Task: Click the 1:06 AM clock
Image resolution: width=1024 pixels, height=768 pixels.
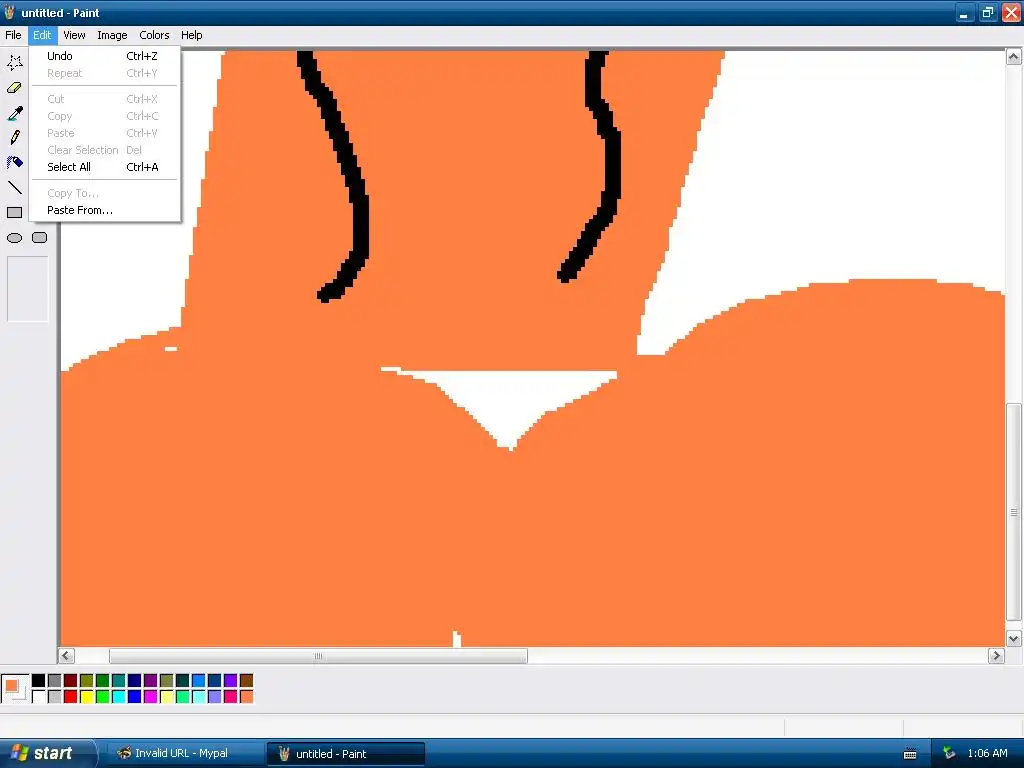Action: point(987,754)
